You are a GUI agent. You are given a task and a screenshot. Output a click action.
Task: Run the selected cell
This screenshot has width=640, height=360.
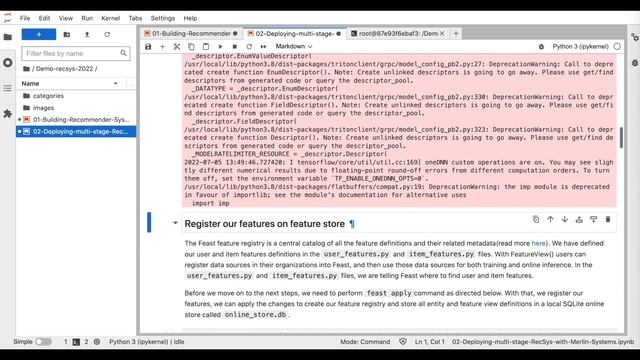[220, 47]
